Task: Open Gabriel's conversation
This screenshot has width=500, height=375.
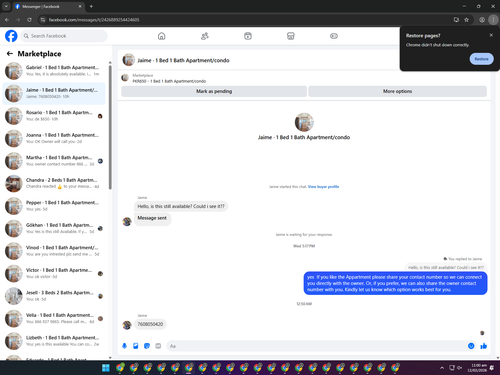Action: point(54,71)
